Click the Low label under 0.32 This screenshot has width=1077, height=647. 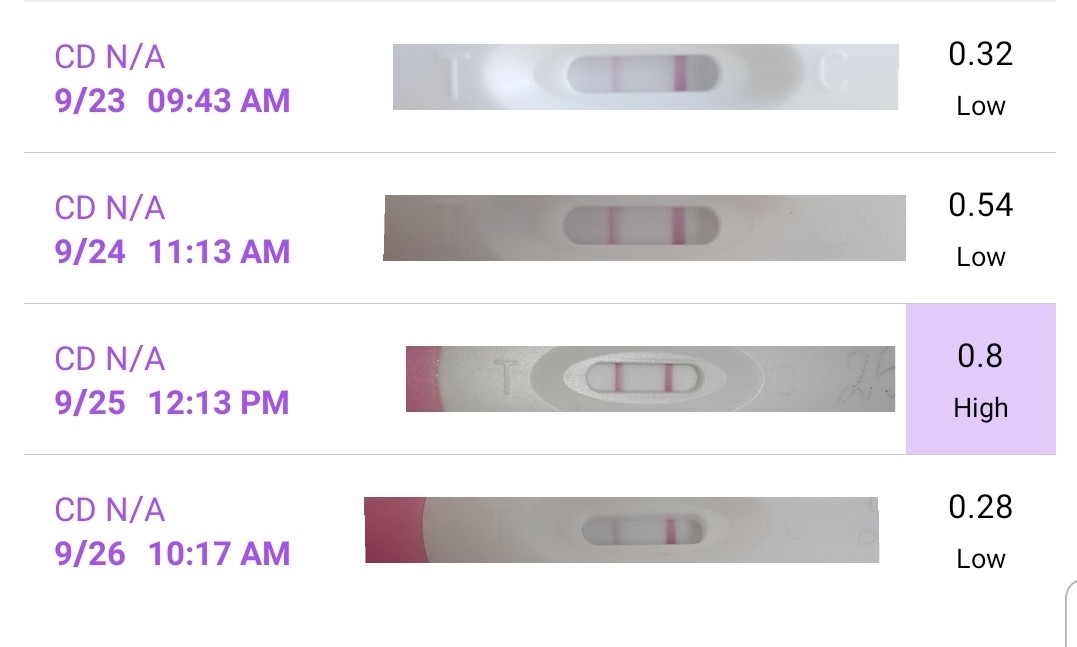pyautogui.click(x=980, y=106)
